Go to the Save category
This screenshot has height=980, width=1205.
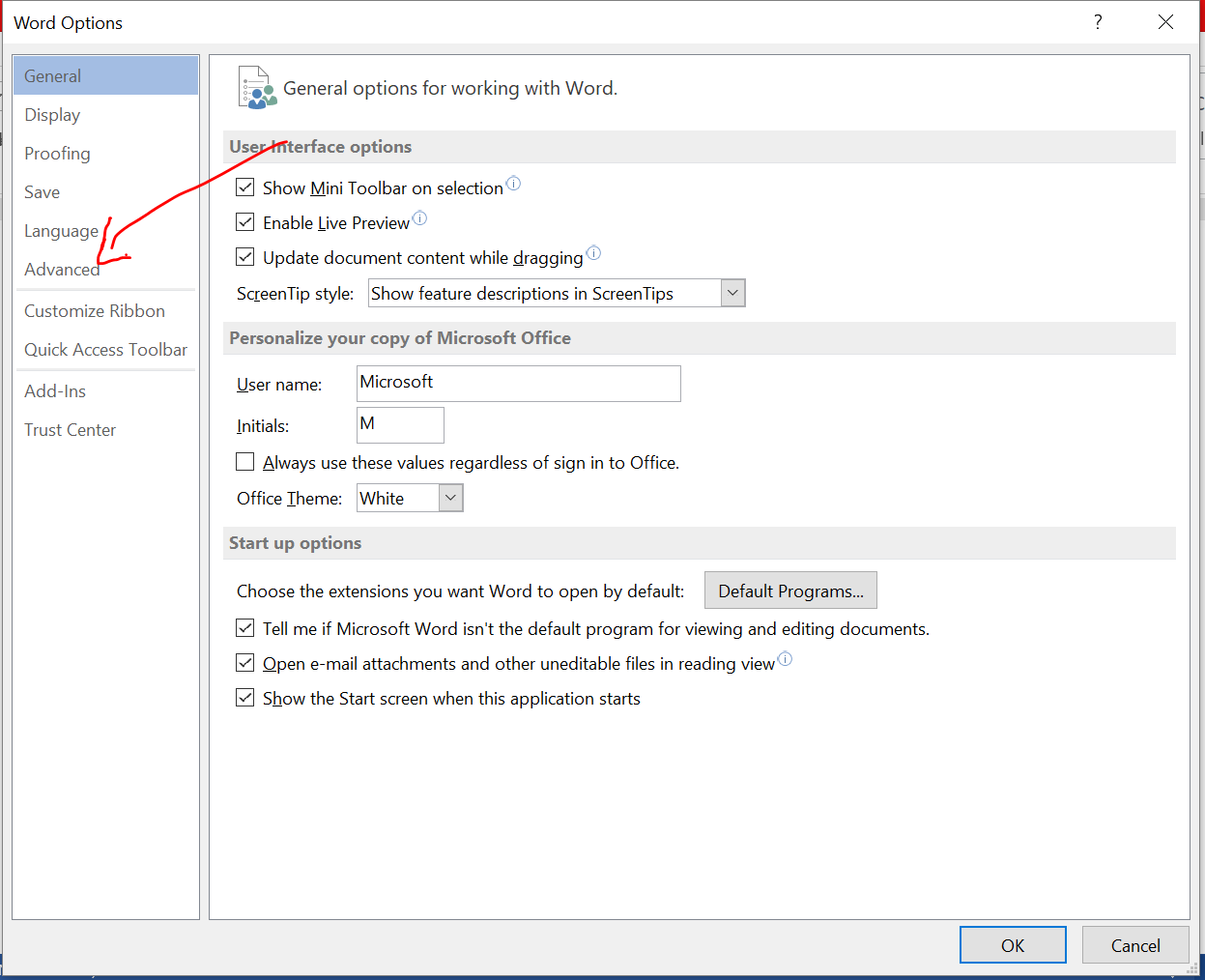(x=105, y=191)
